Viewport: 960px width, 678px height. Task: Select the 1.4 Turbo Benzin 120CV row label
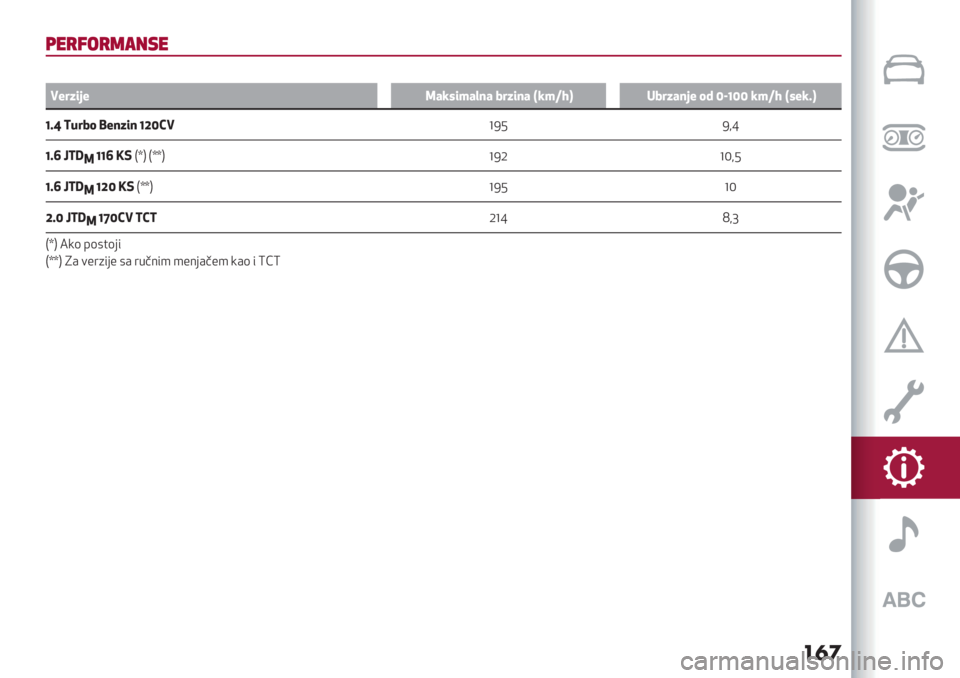click(110, 126)
